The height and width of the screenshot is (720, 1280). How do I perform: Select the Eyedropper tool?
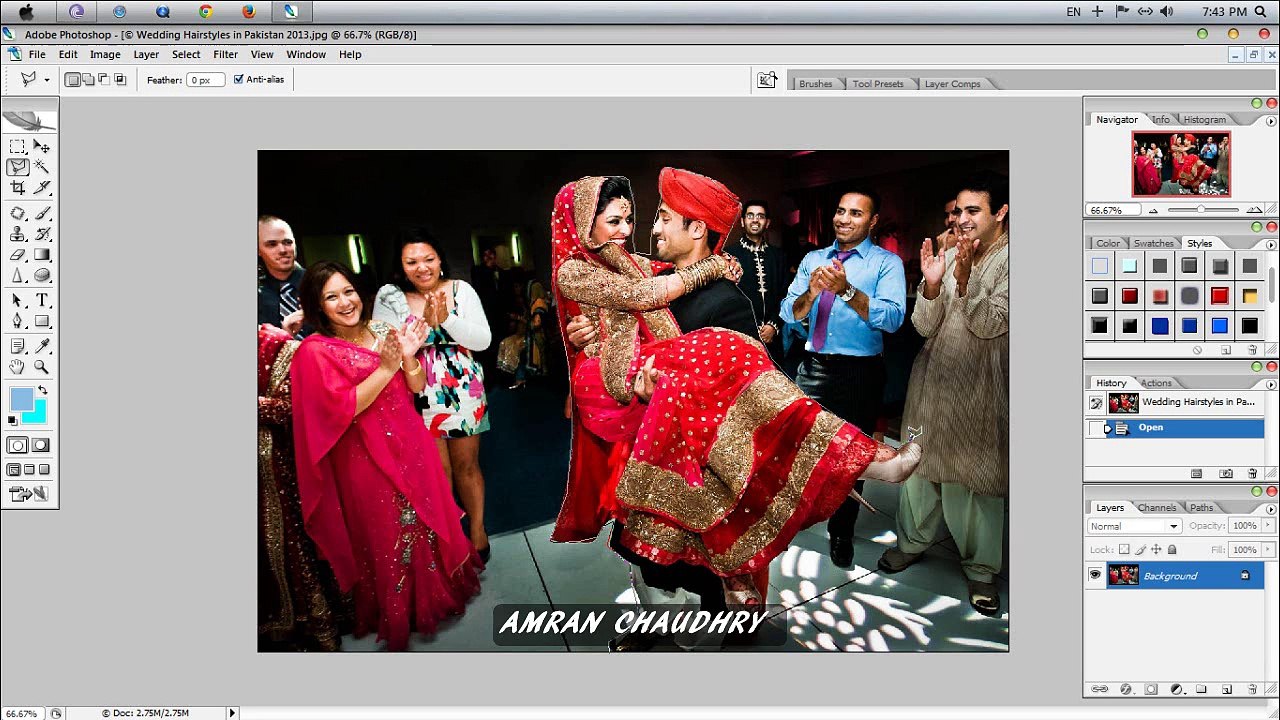click(x=42, y=347)
